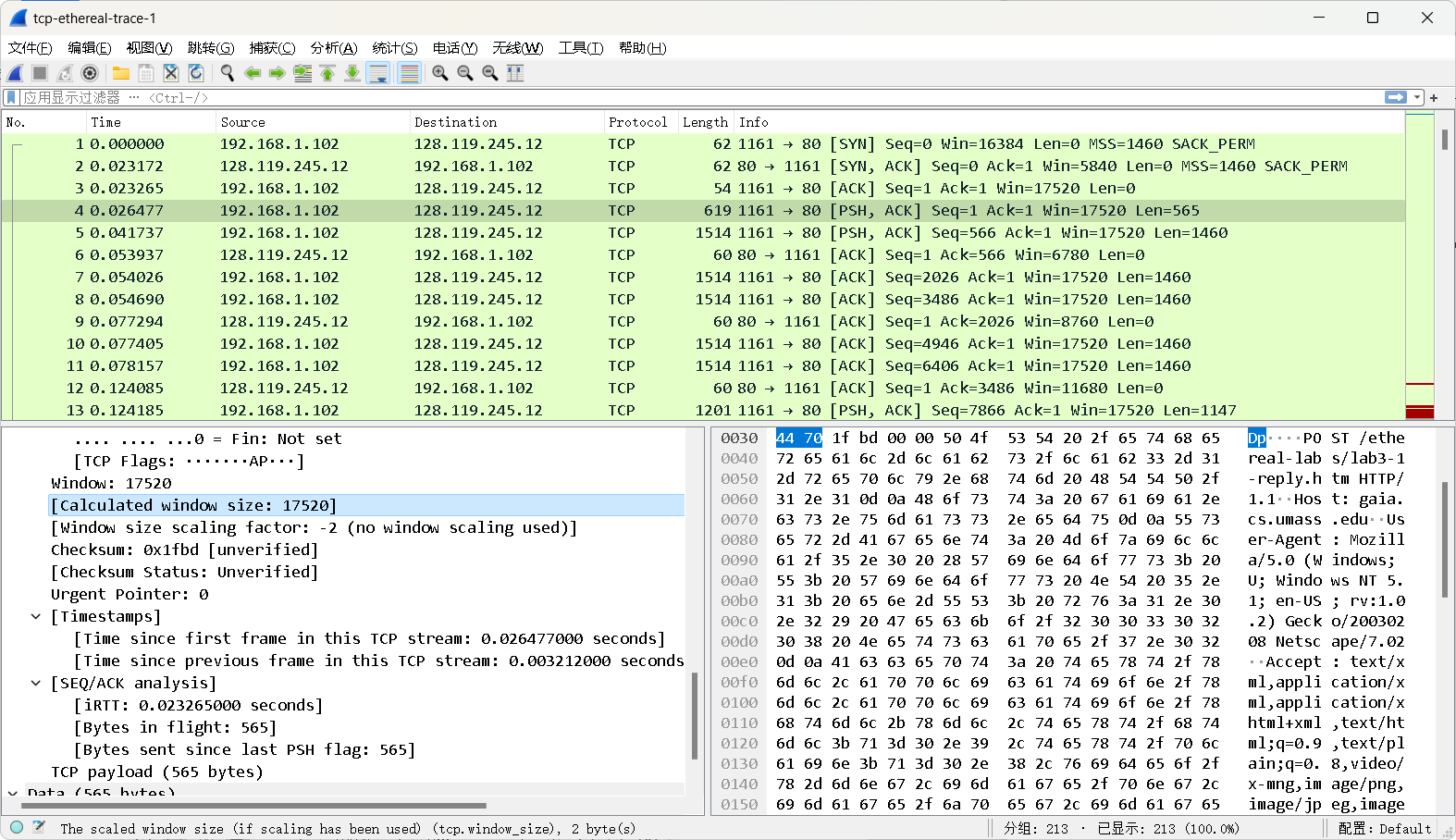The image size is (1456, 840).
Task: Select packet 1 SYN row
Action: point(703,144)
